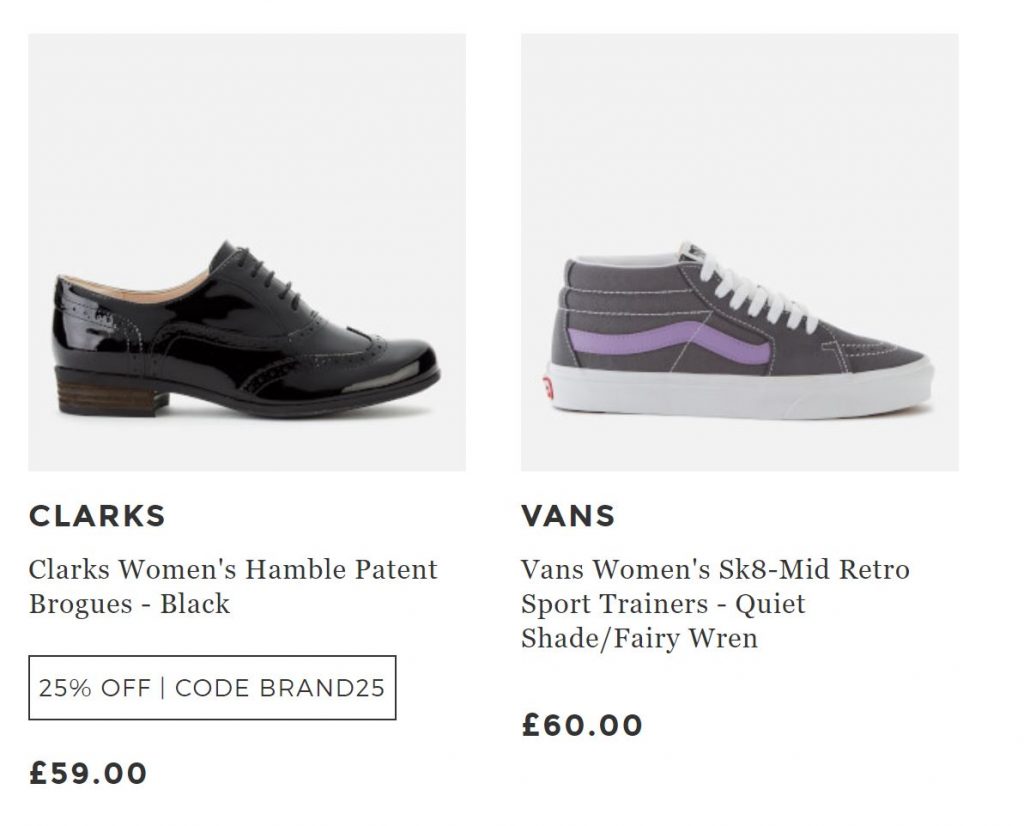Viewport: 1024px width, 826px height.
Task: Open the Clarks black brogue product image
Action: point(246,252)
